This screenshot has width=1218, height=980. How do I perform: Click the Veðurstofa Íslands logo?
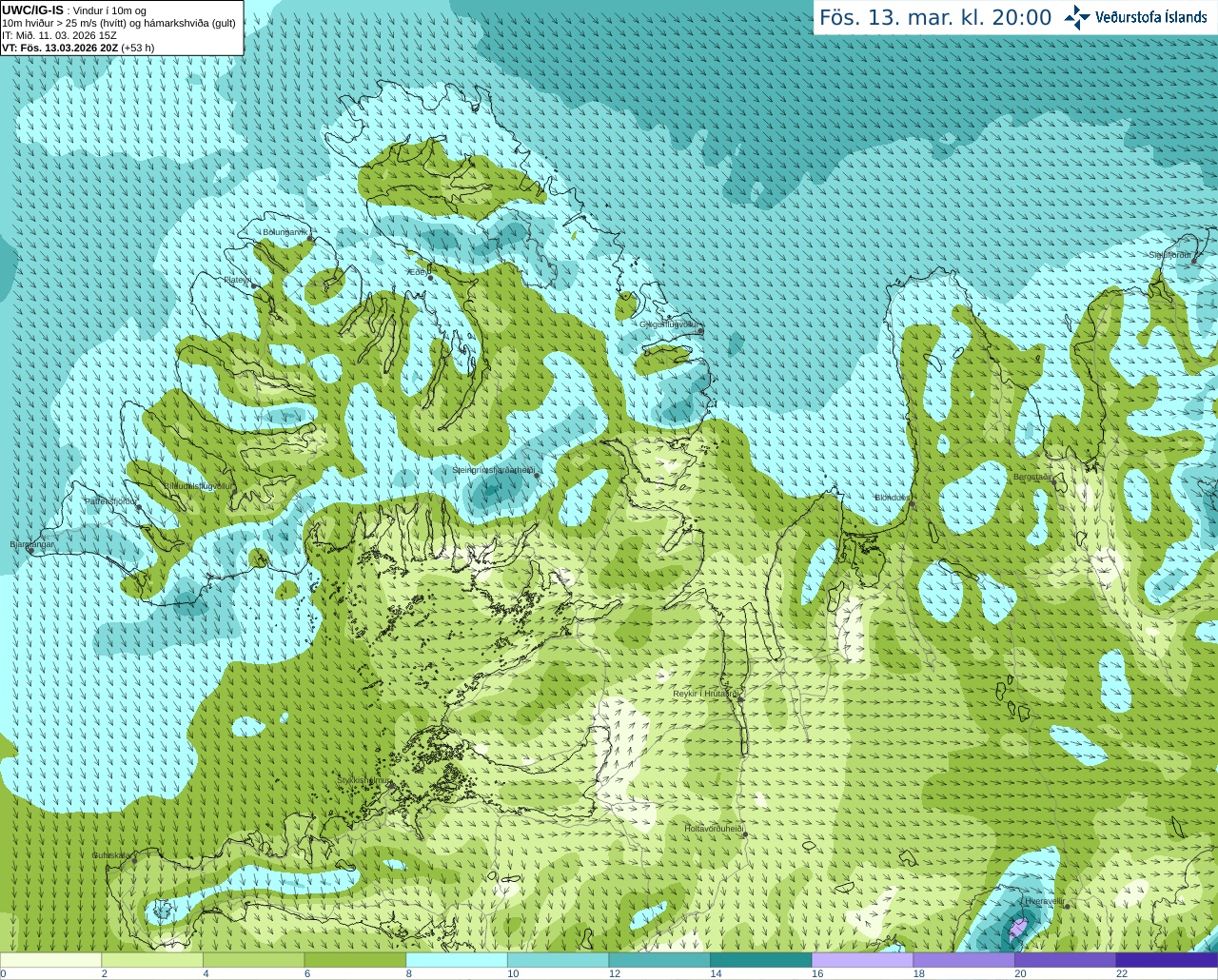1135,17
